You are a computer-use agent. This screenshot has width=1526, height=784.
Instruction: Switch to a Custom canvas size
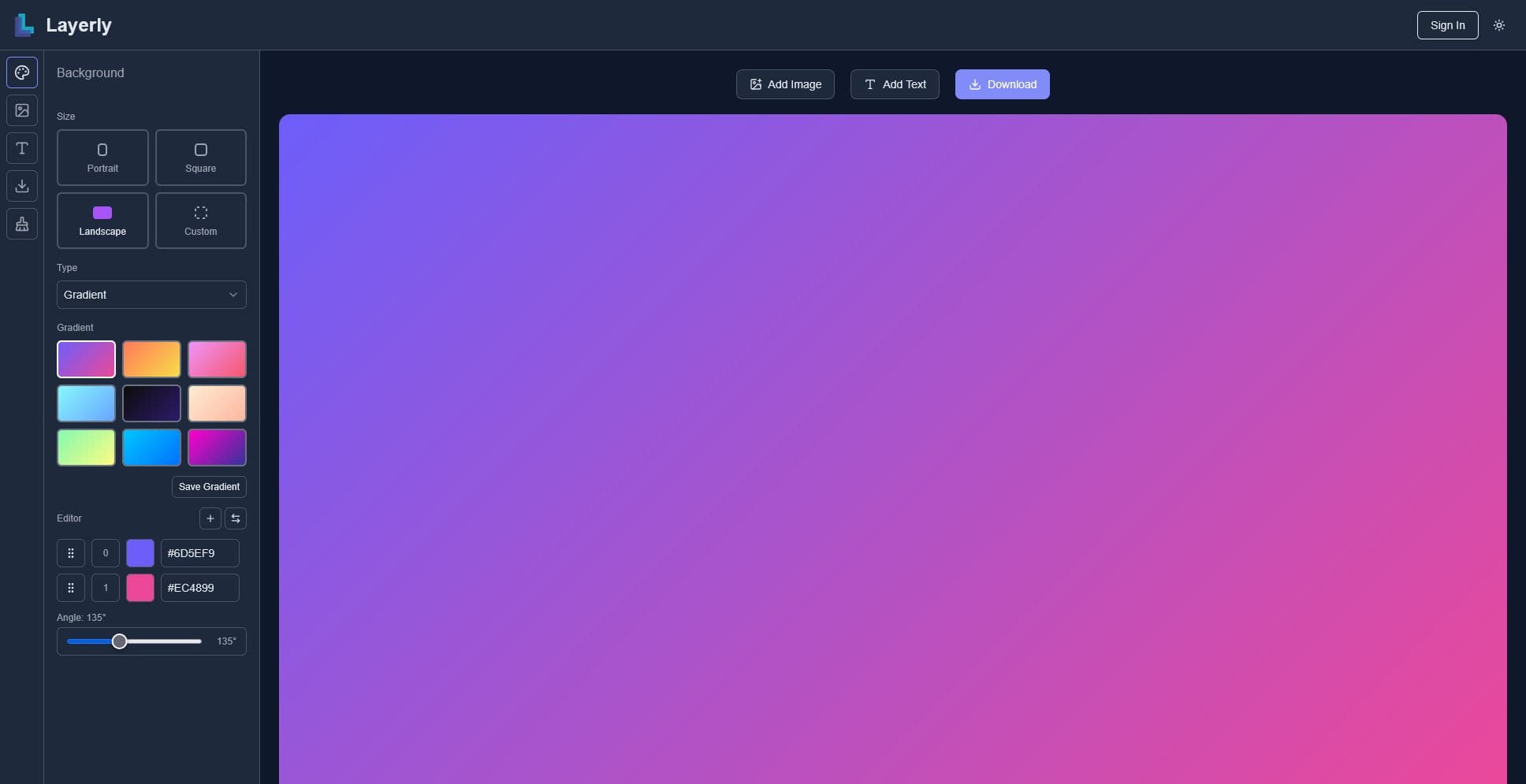[x=200, y=221]
